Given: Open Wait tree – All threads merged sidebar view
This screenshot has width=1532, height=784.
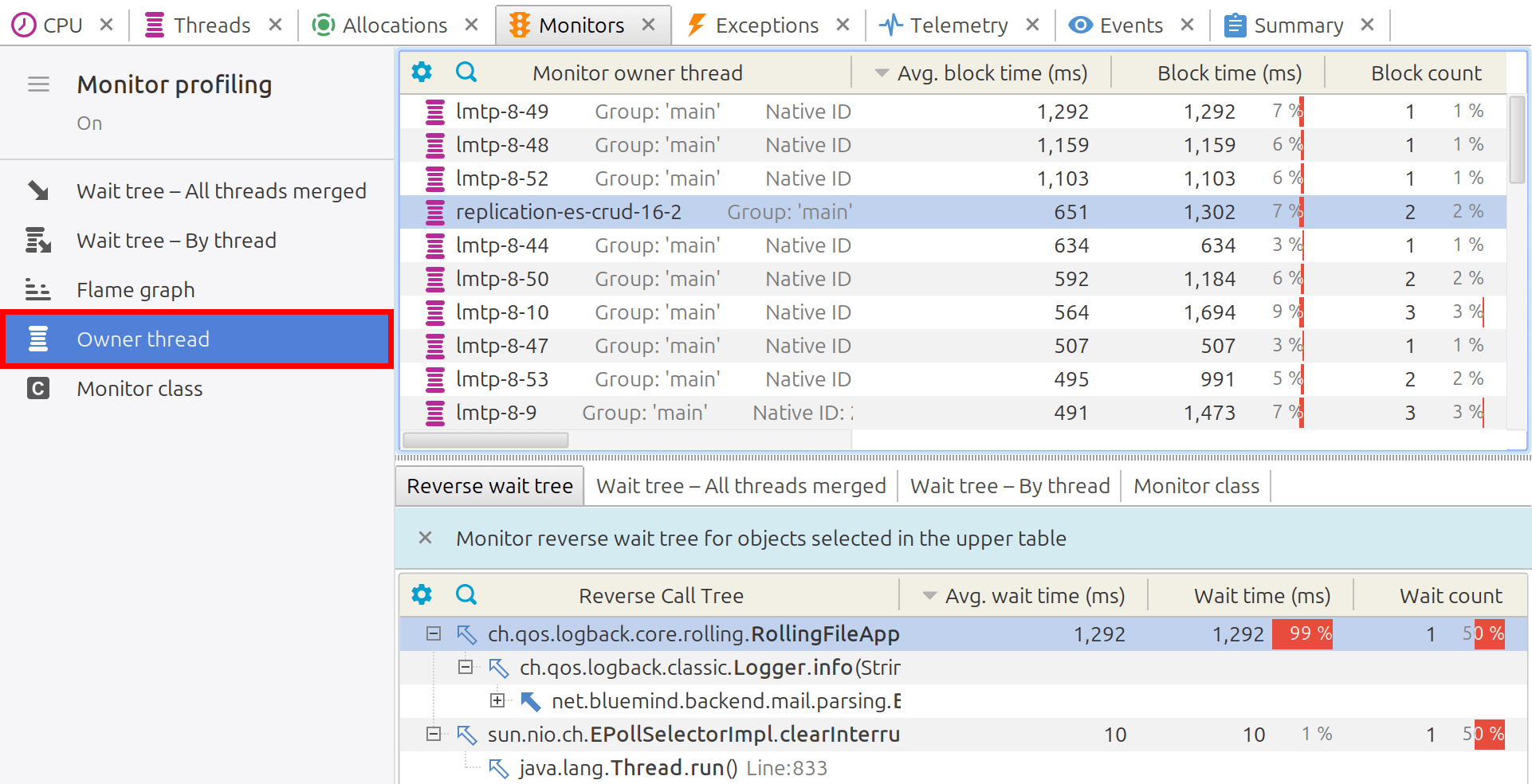Looking at the screenshot, I should 197,191.
